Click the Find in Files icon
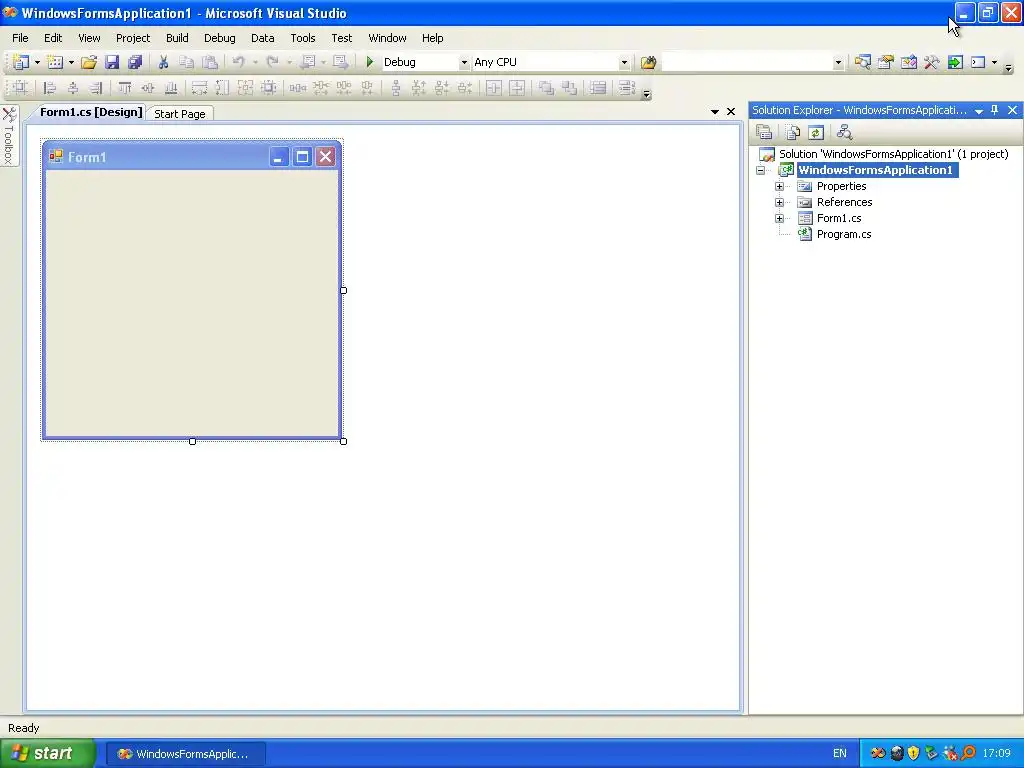1024x768 pixels. 648,62
